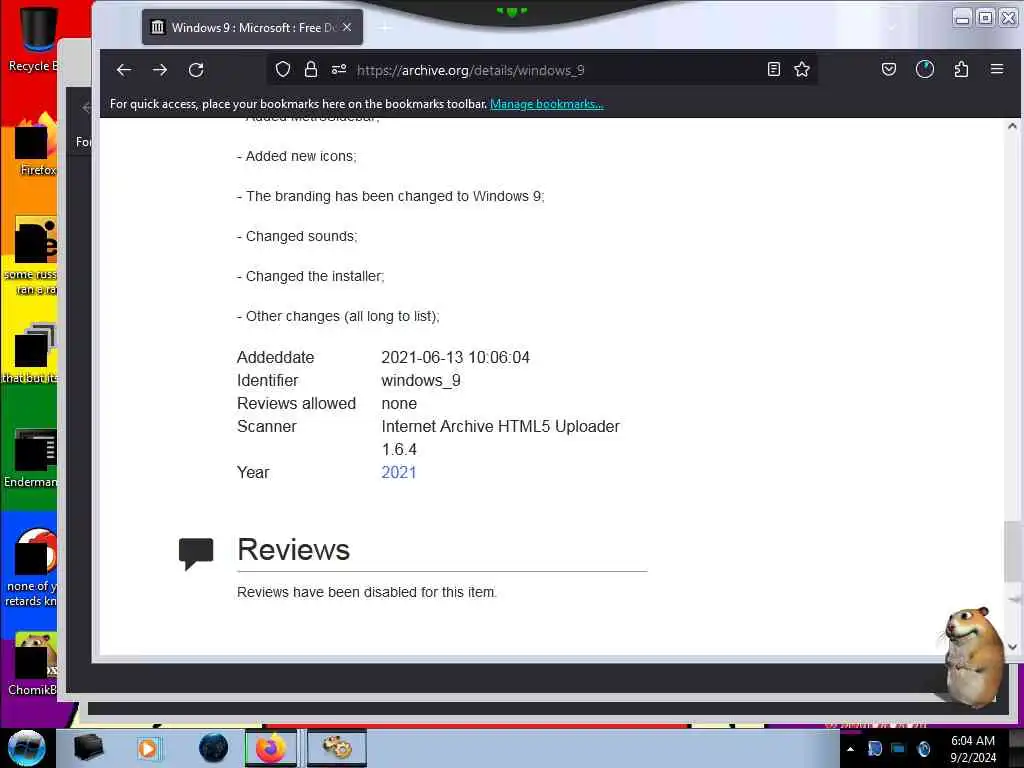Click the round tray icon beside the clock
The height and width of the screenshot is (768, 1024).
click(923, 748)
